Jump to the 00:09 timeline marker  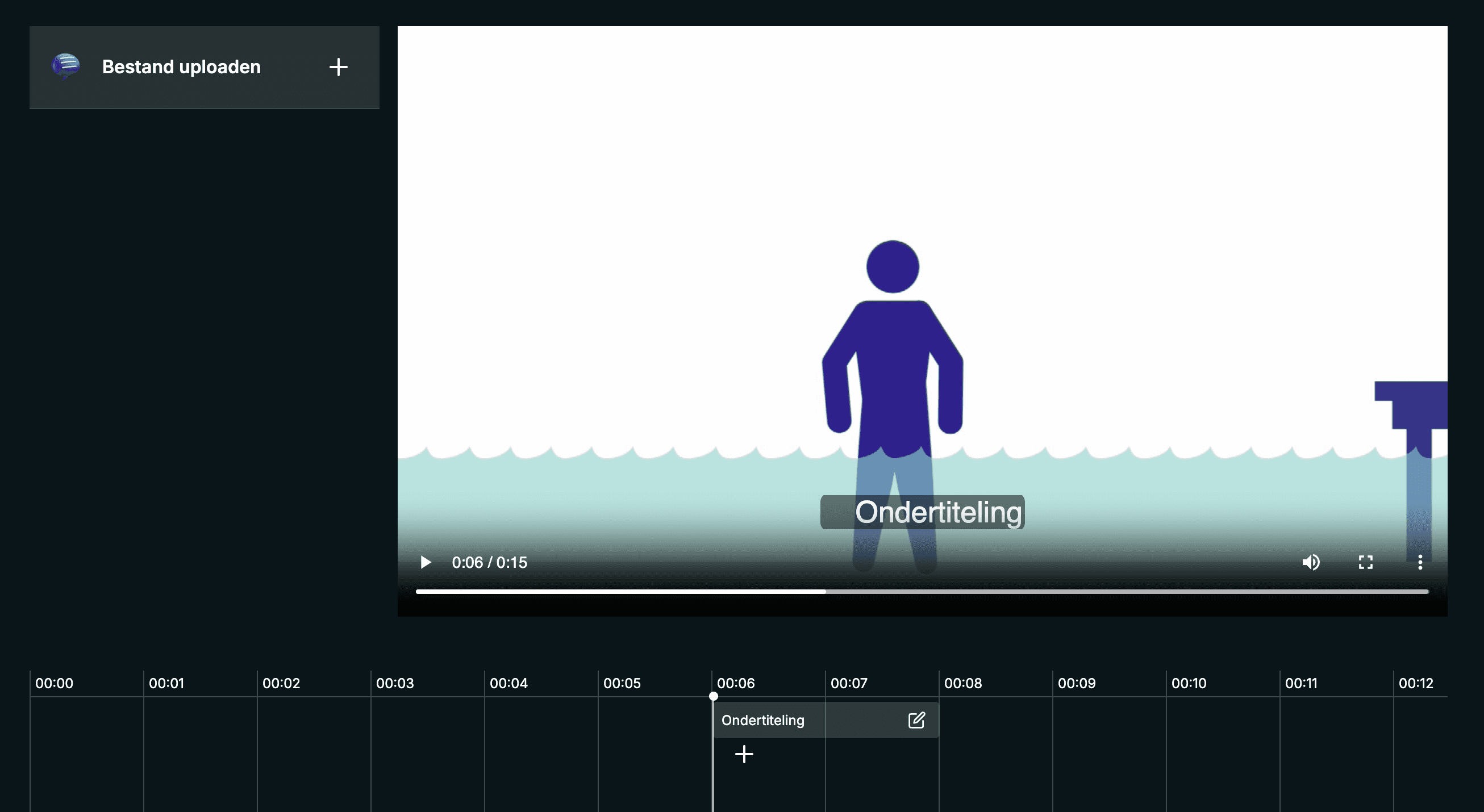(1076, 683)
